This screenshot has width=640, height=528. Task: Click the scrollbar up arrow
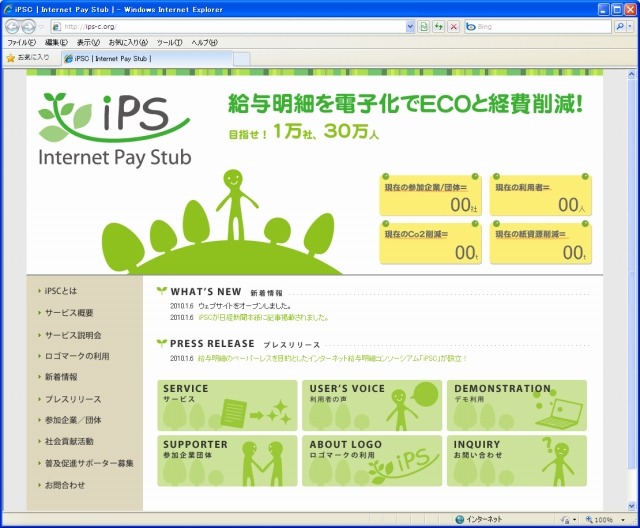click(x=631, y=74)
